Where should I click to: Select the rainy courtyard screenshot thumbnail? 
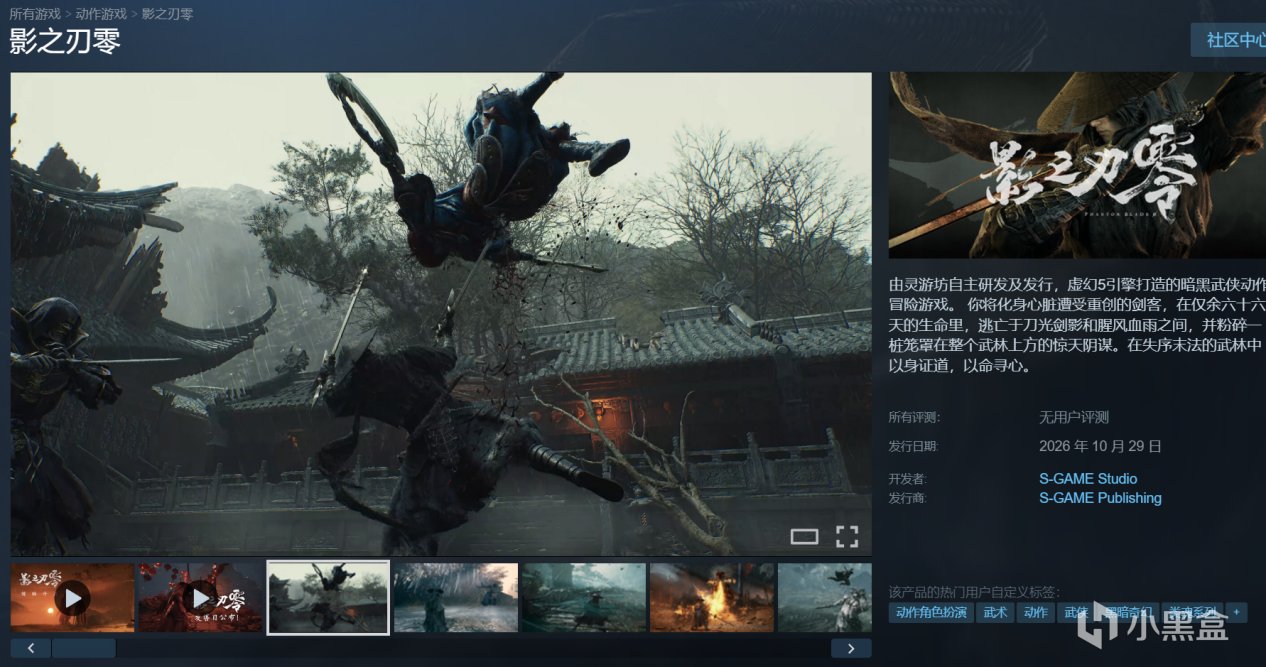coord(456,597)
